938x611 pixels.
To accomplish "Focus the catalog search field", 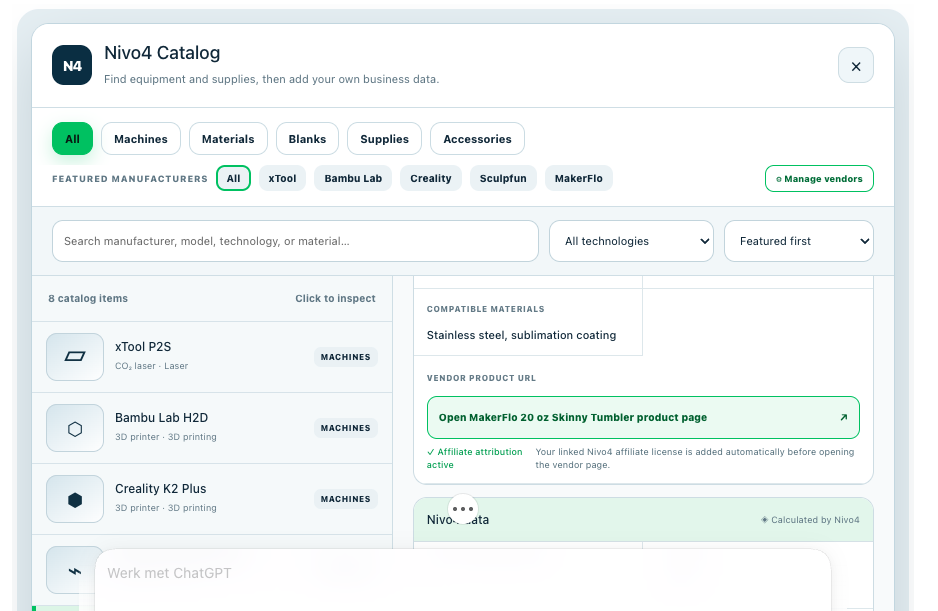I will point(296,241).
